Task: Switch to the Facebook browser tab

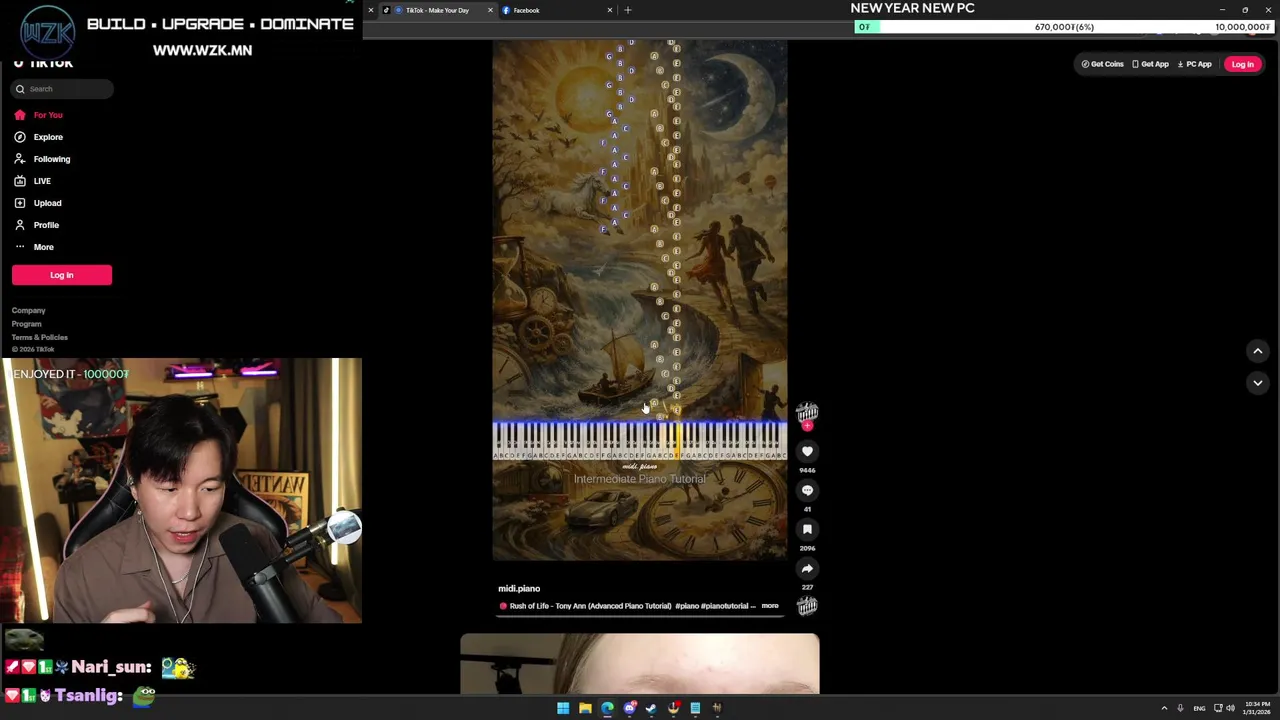Action: [526, 10]
